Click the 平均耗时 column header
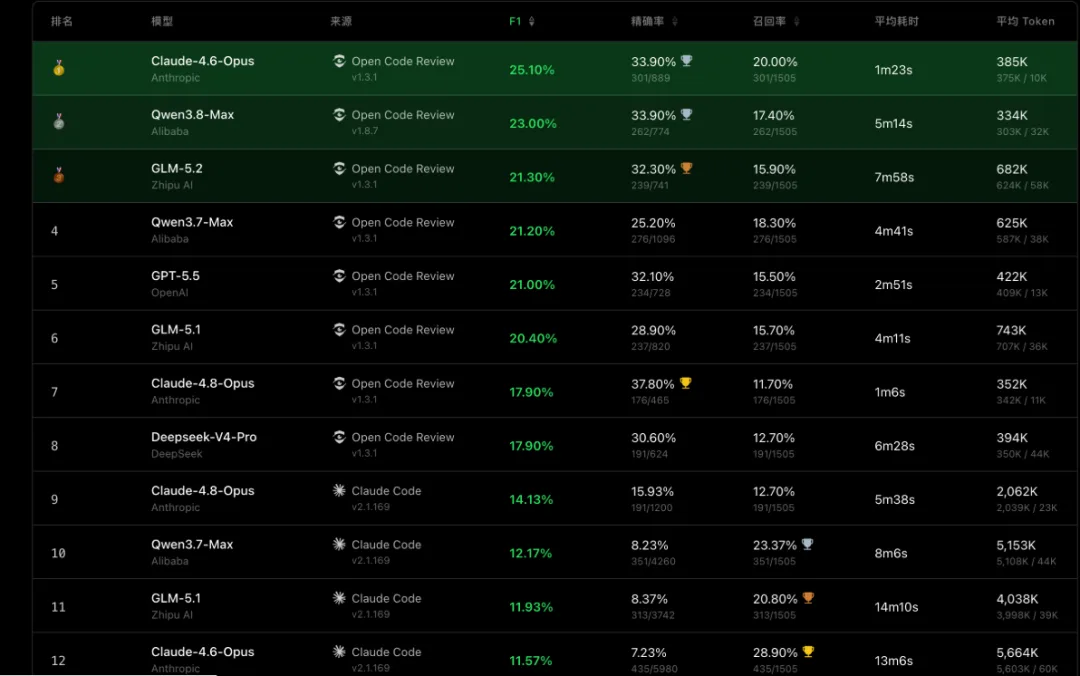 point(897,21)
